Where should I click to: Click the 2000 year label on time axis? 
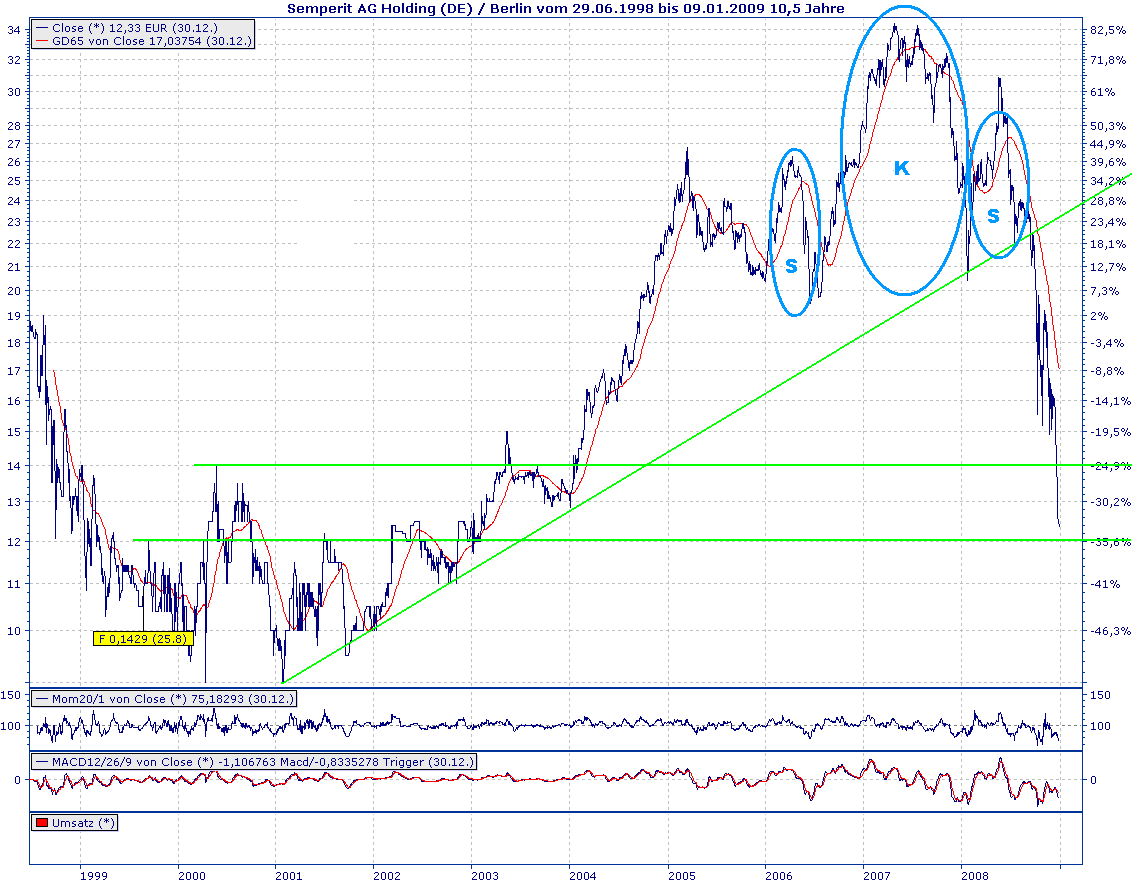click(x=191, y=876)
